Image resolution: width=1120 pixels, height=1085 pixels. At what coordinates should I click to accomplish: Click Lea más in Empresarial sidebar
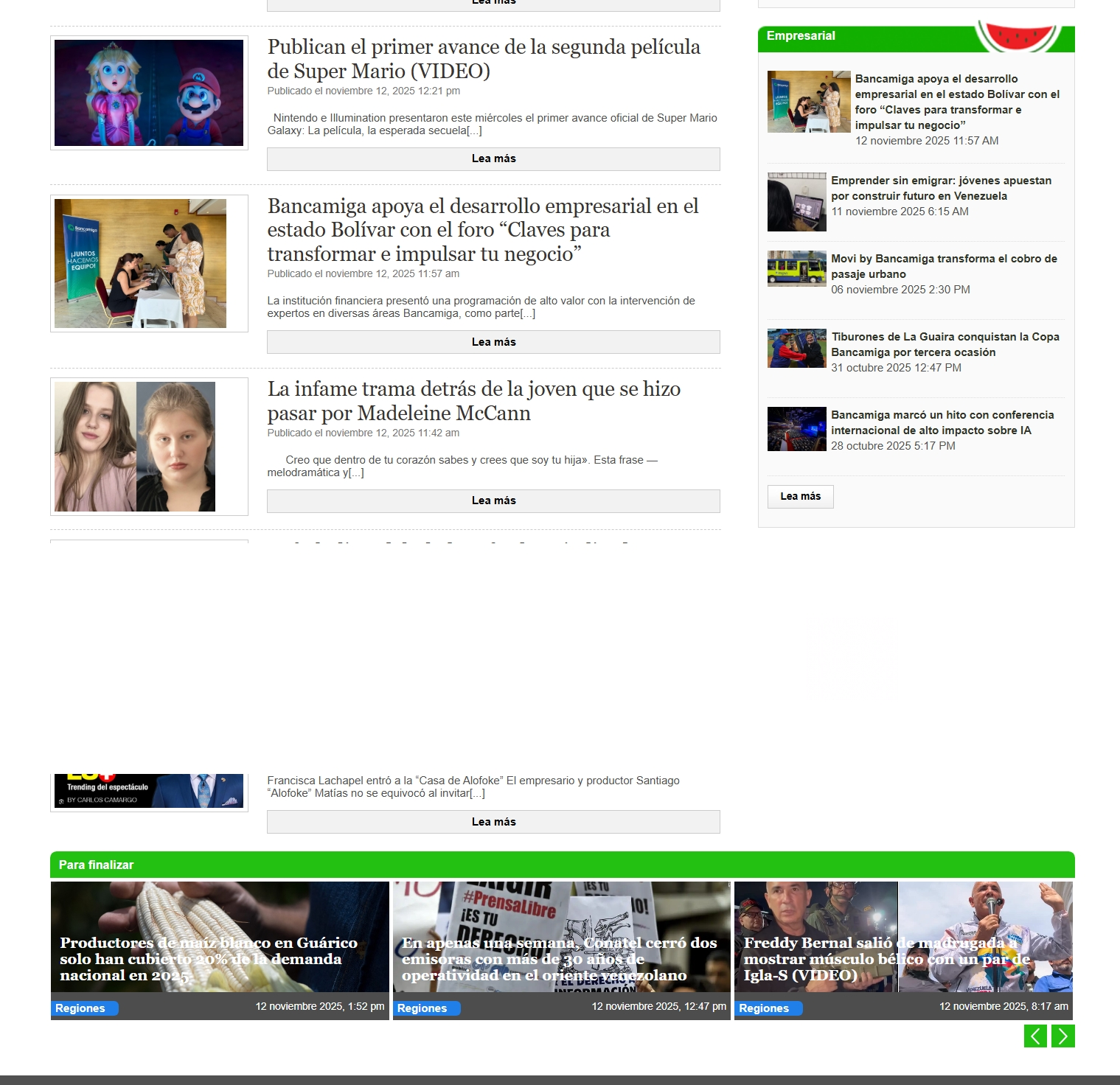[x=800, y=497]
